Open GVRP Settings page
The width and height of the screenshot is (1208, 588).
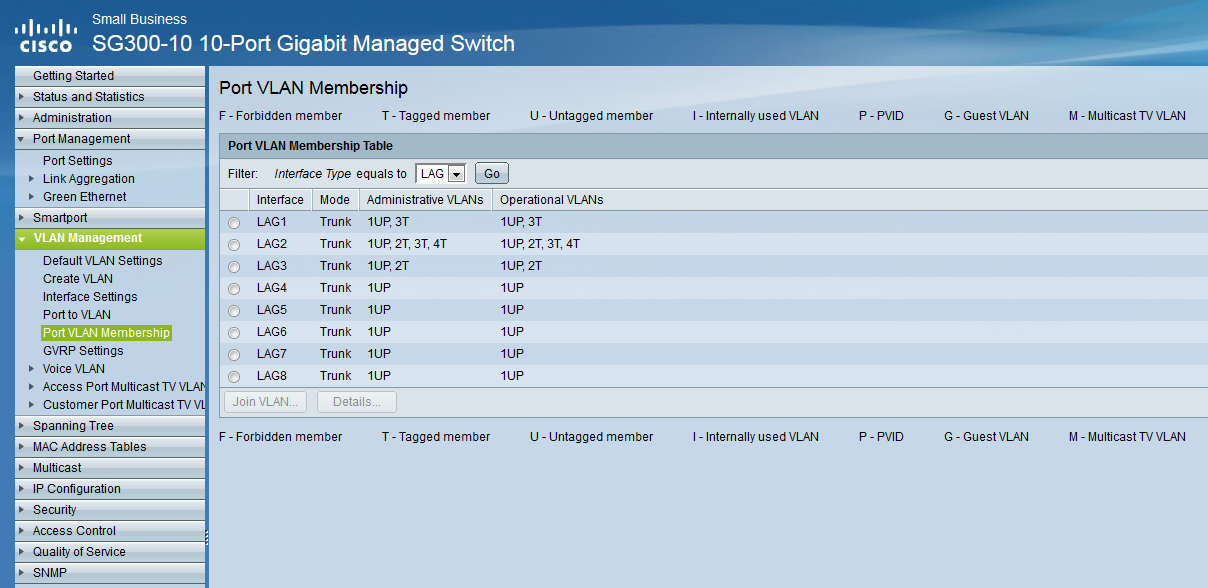[x=83, y=351]
